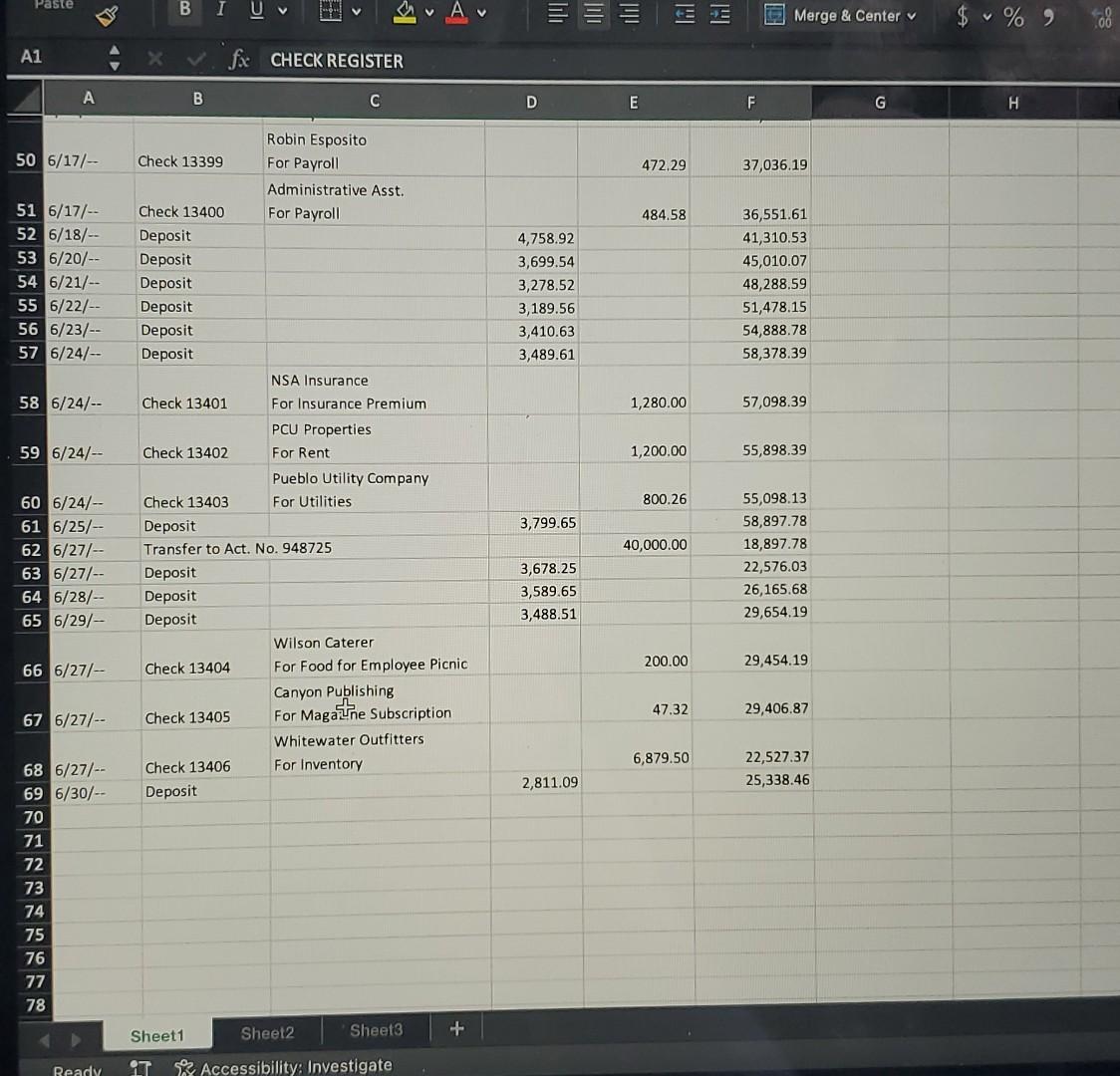This screenshot has width=1120, height=1076.
Task: Switch to Sheet2
Action: coord(266,1033)
